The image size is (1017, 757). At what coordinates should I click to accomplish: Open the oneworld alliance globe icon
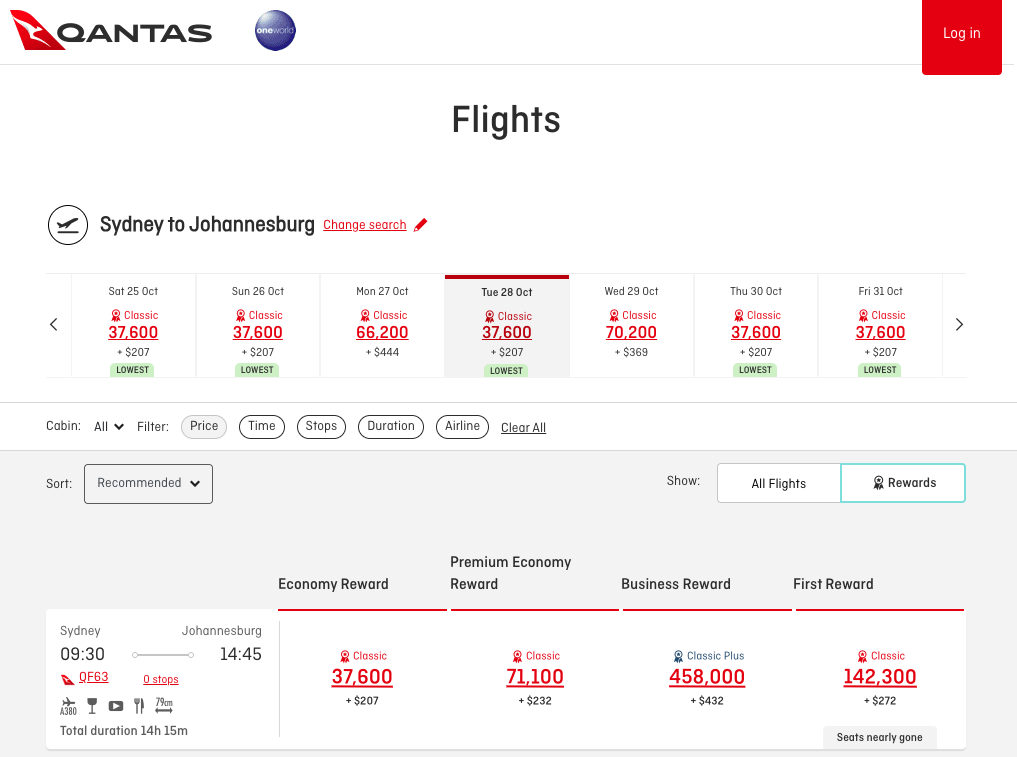(x=275, y=30)
